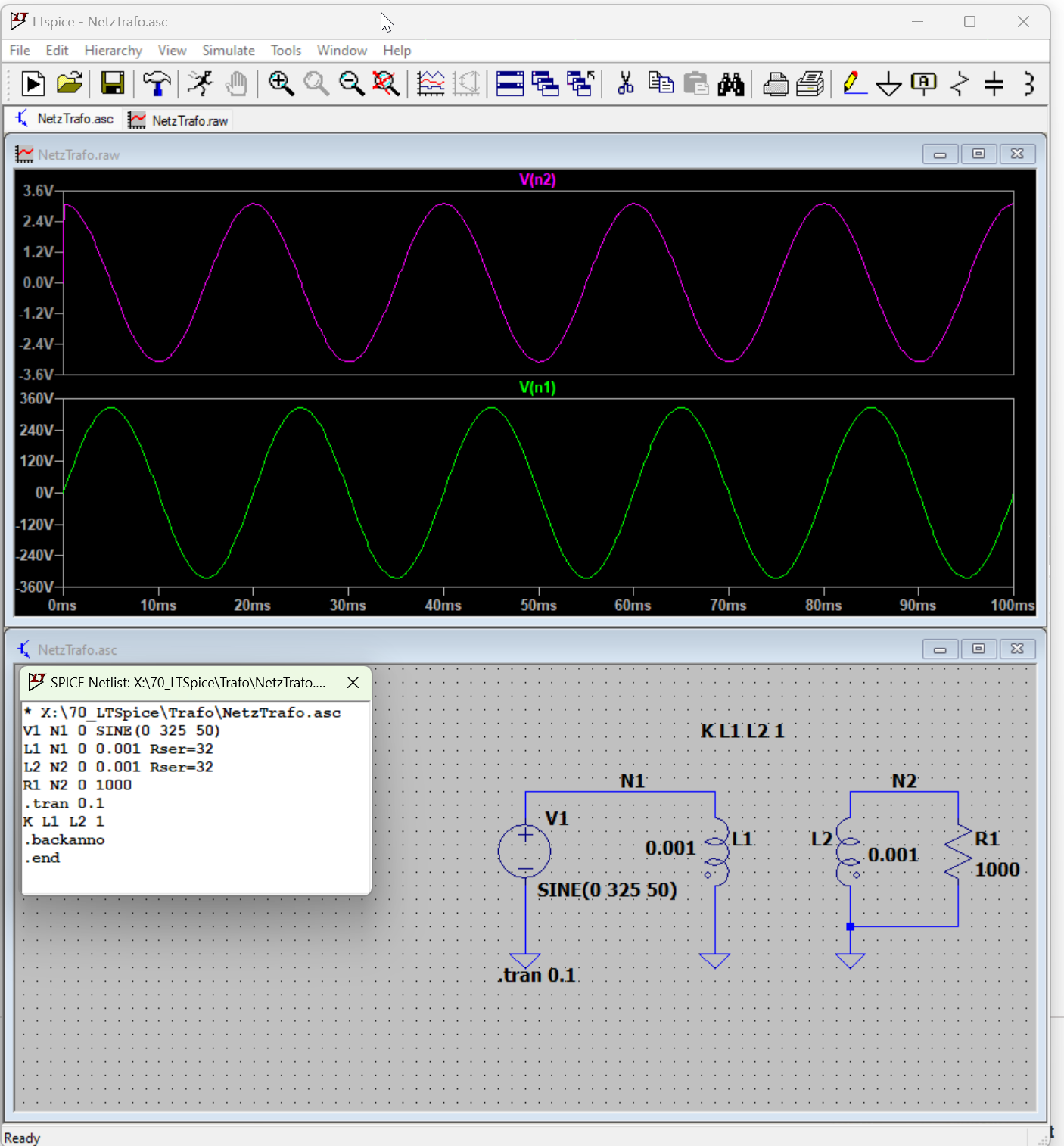The width and height of the screenshot is (1064, 1146).
Task: Switch to the NetzTrafo.raw tab
Action: click(178, 120)
